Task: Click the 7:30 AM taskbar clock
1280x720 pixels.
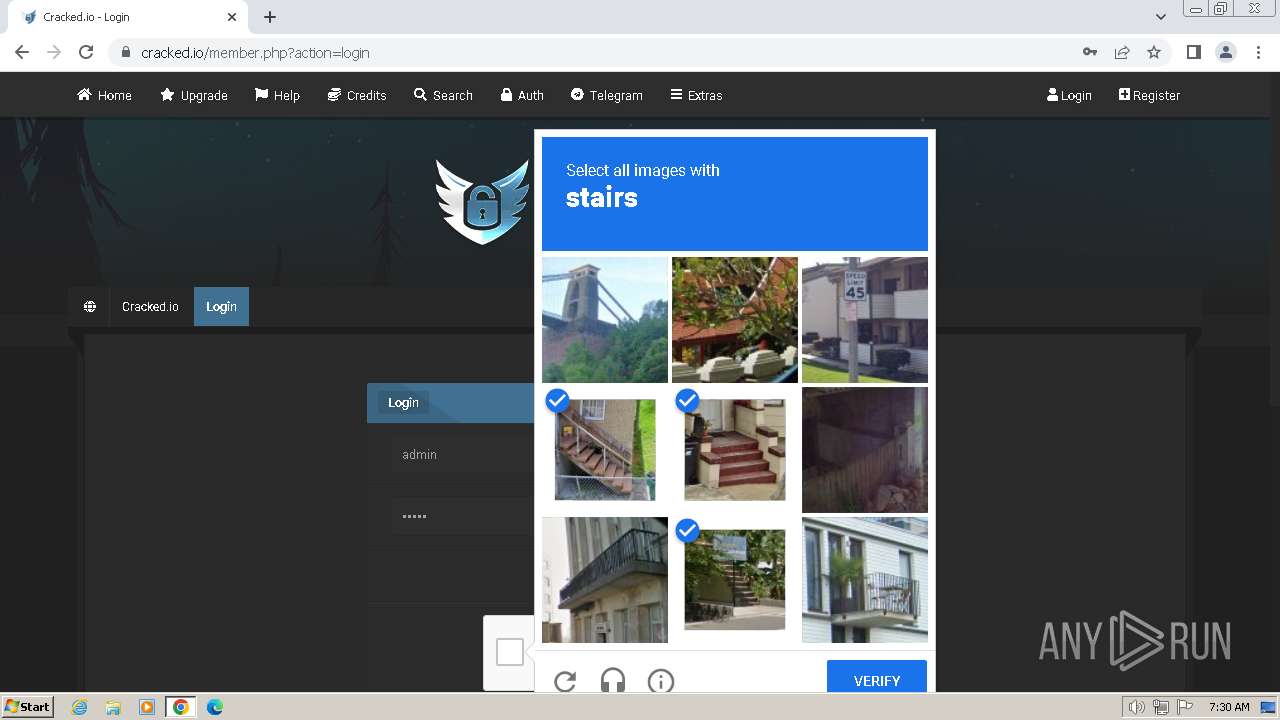Action: pos(1229,707)
